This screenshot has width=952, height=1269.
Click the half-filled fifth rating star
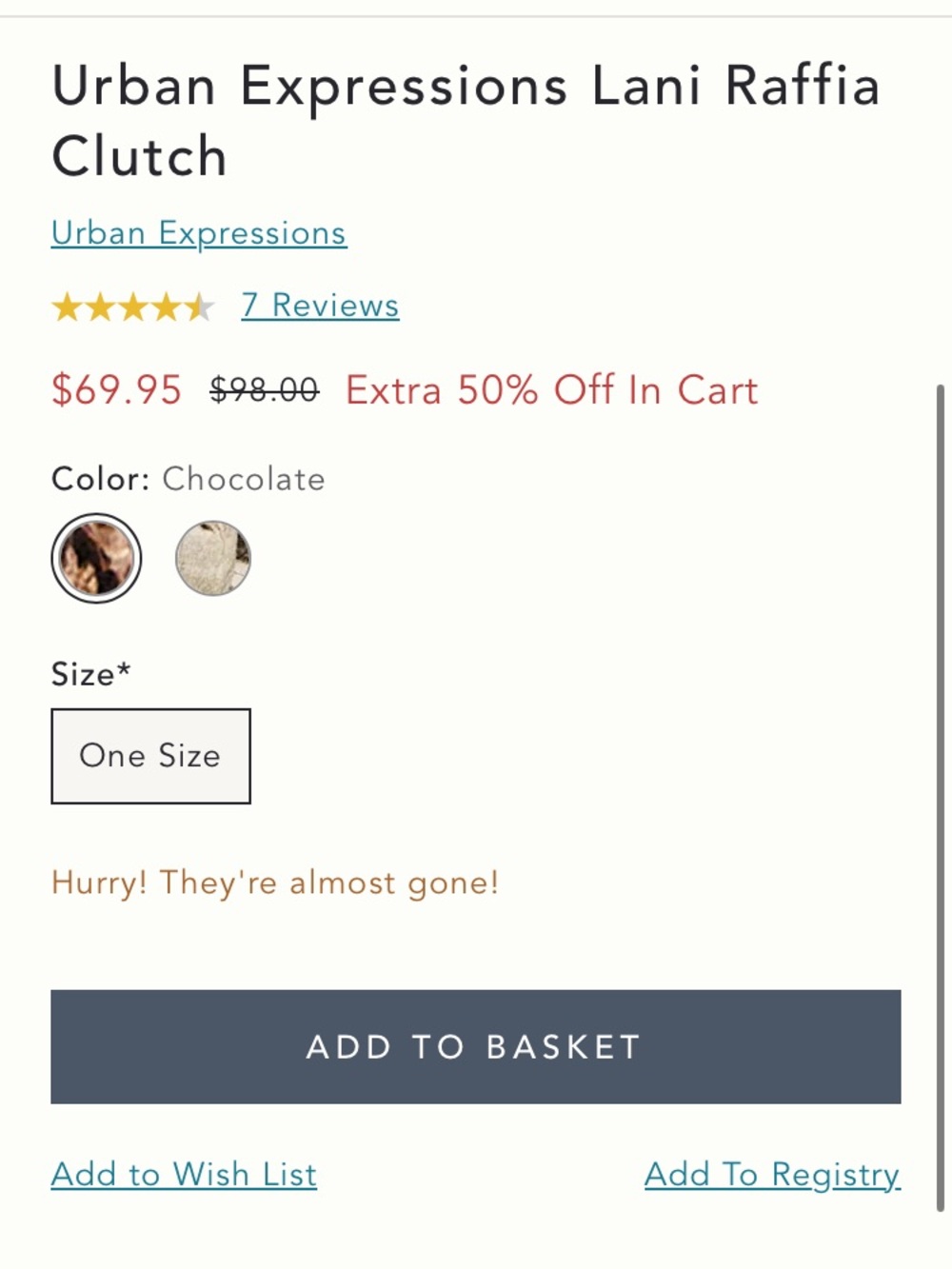pyautogui.click(x=199, y=307)
